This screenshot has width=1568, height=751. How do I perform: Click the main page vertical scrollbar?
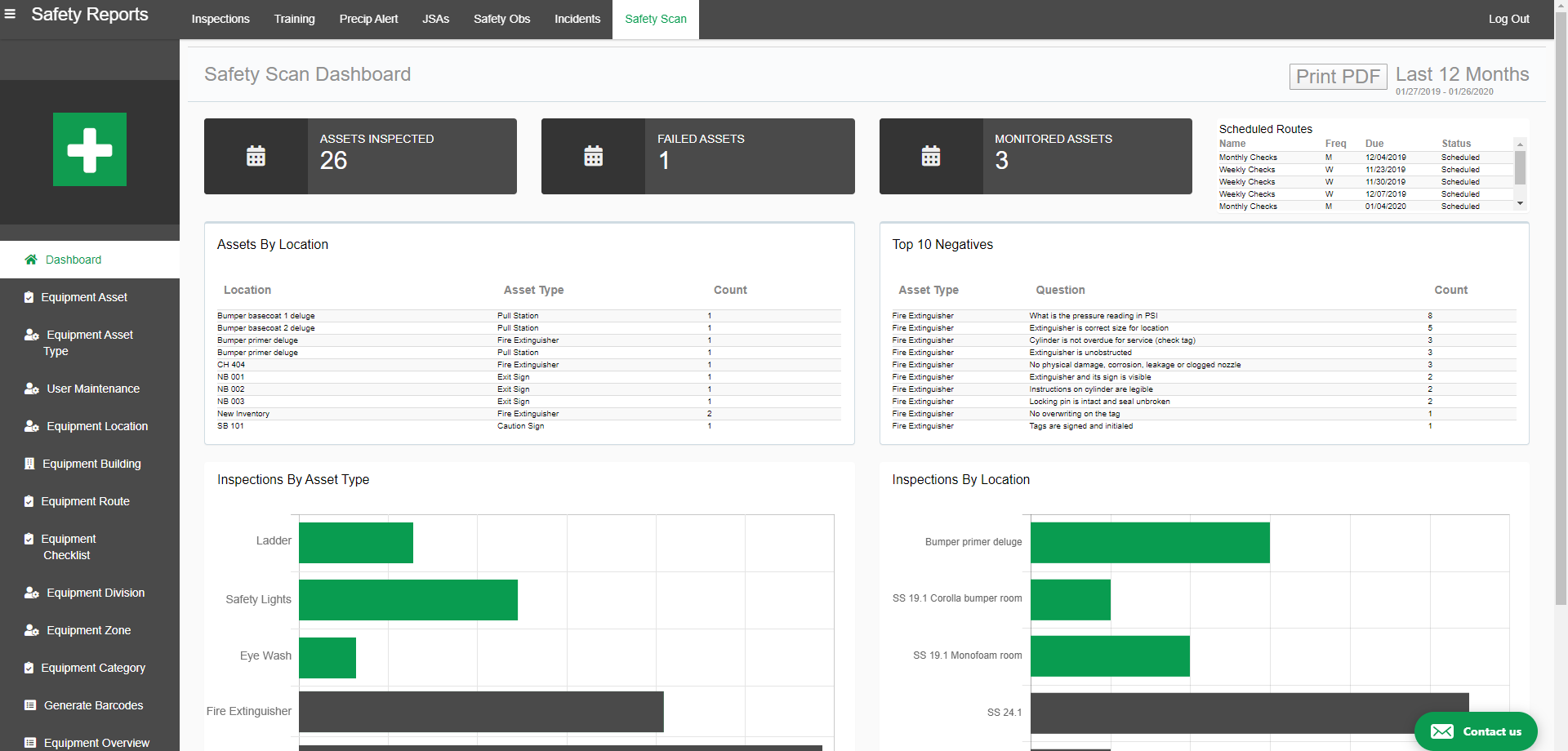(1561, 310)
